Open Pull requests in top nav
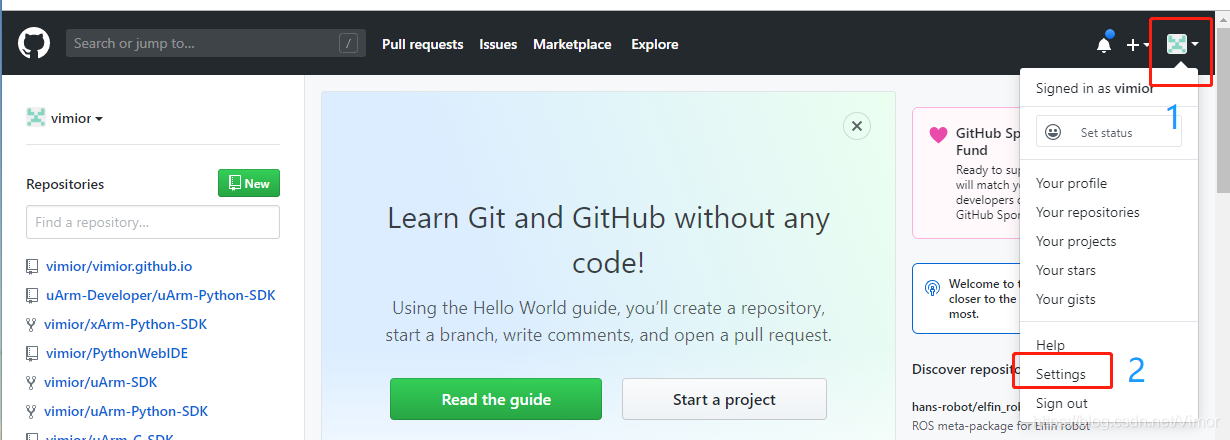The image size is (1230, 440). pyautogui.click(x=423, y=44)
